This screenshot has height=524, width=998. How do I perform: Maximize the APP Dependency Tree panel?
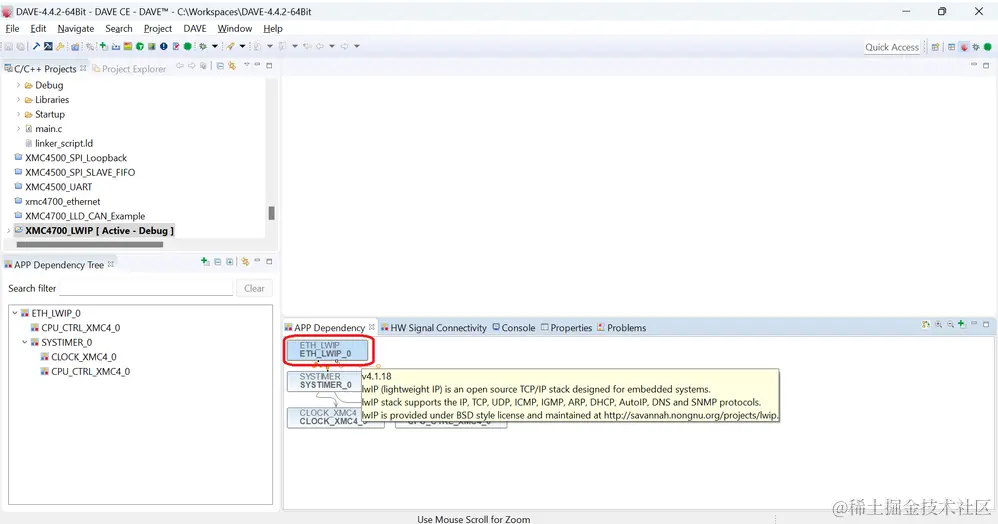(x=269, y=262)
